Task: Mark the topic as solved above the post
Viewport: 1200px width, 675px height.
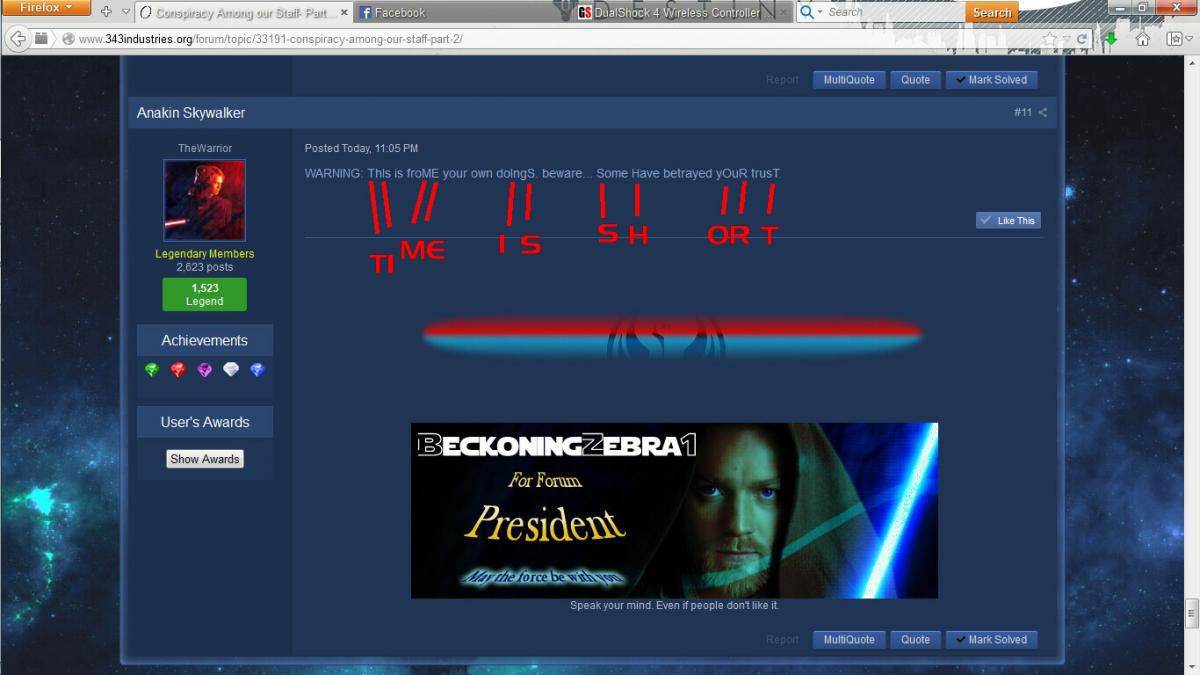Action: (990, 80)
